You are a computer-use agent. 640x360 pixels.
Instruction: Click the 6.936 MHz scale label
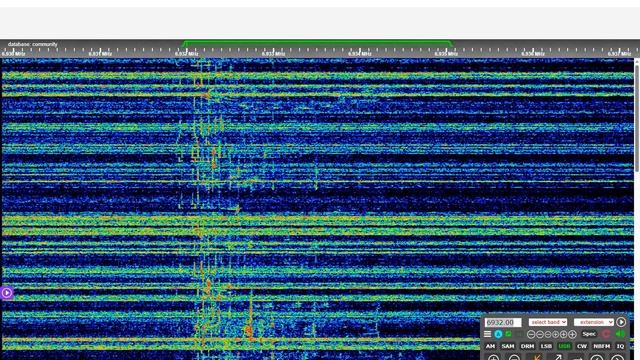pos(533,53)
